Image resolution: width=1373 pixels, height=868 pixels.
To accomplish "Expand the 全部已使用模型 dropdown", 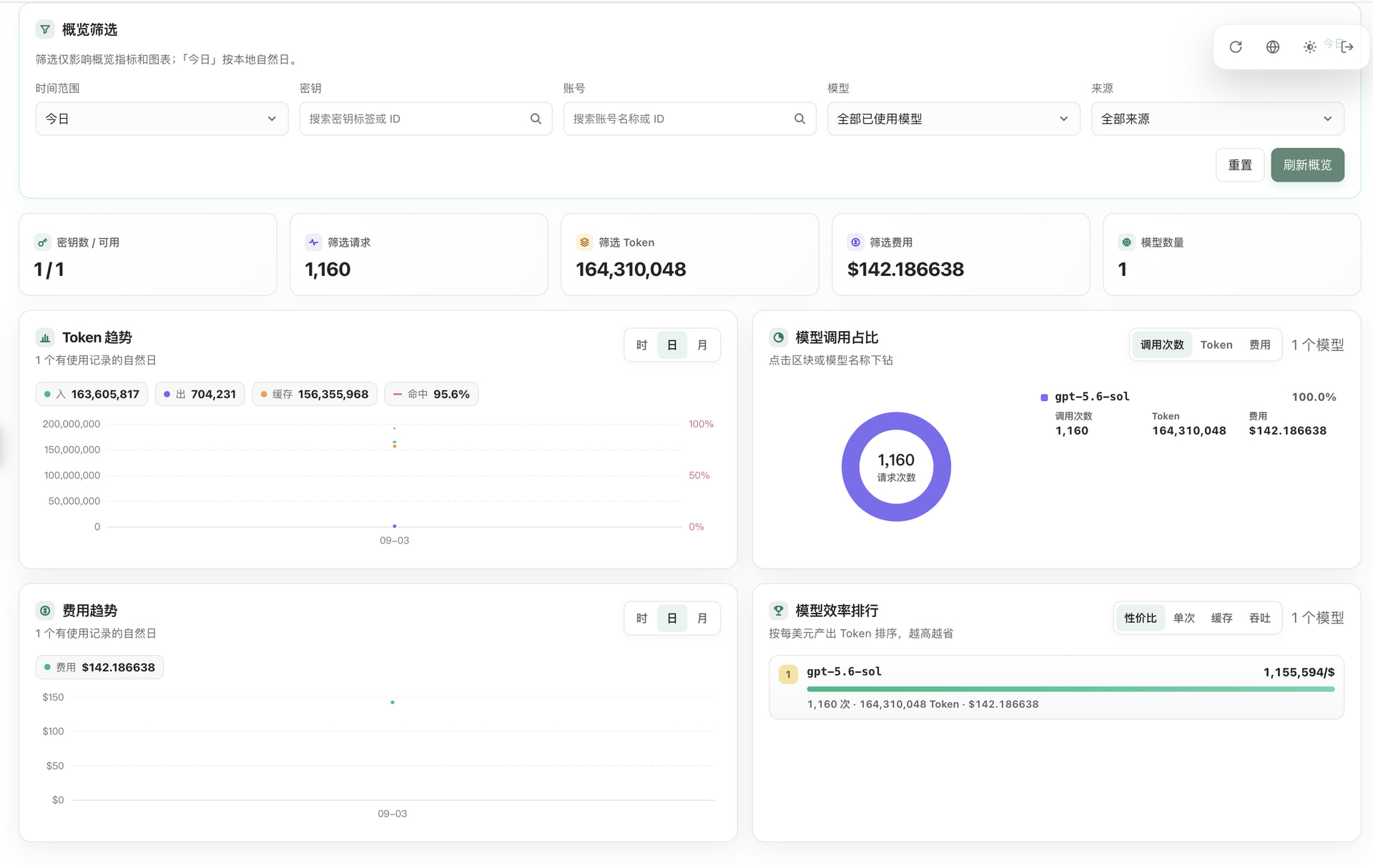I will (953, 119).
